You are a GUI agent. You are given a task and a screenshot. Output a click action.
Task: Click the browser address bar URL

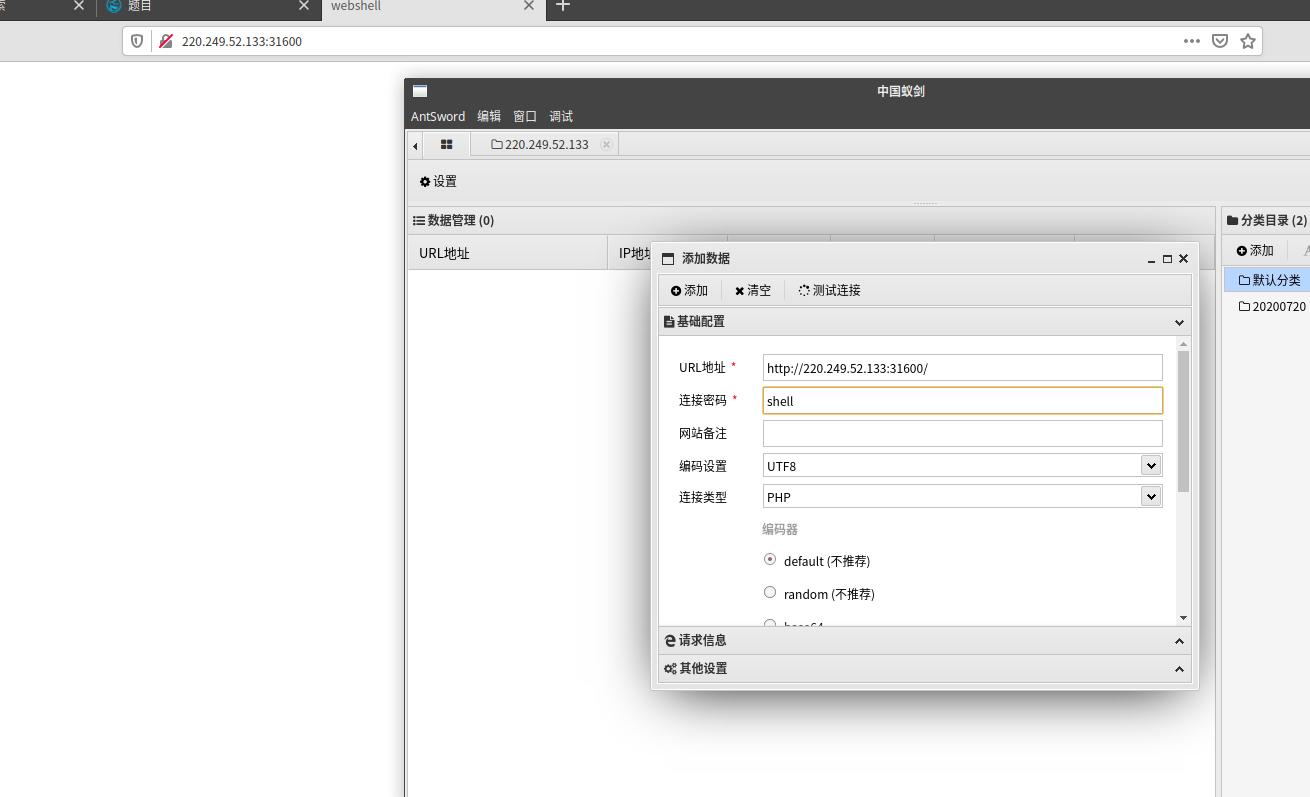242,41
